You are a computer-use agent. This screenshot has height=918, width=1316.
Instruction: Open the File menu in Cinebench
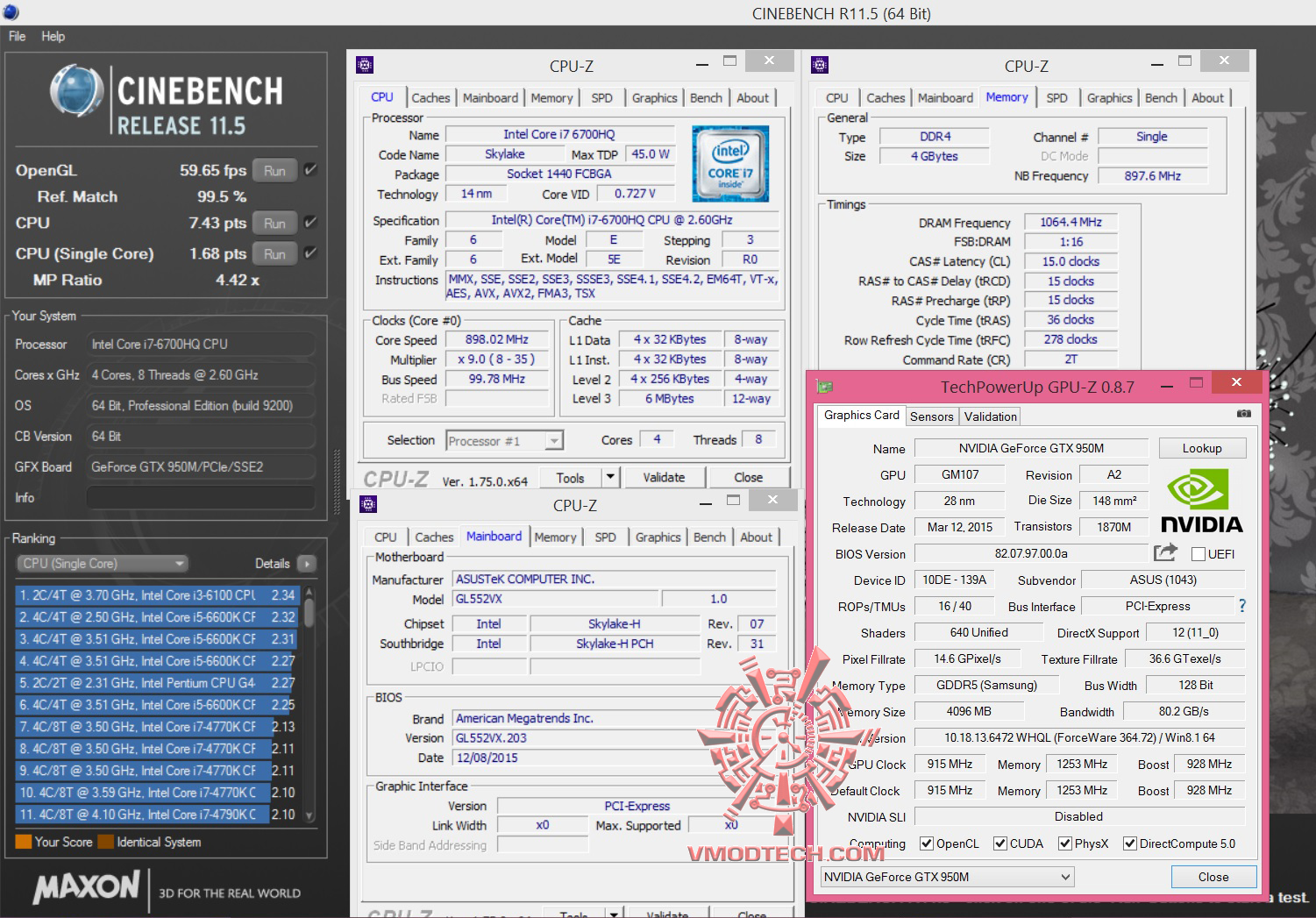[17, 36]
